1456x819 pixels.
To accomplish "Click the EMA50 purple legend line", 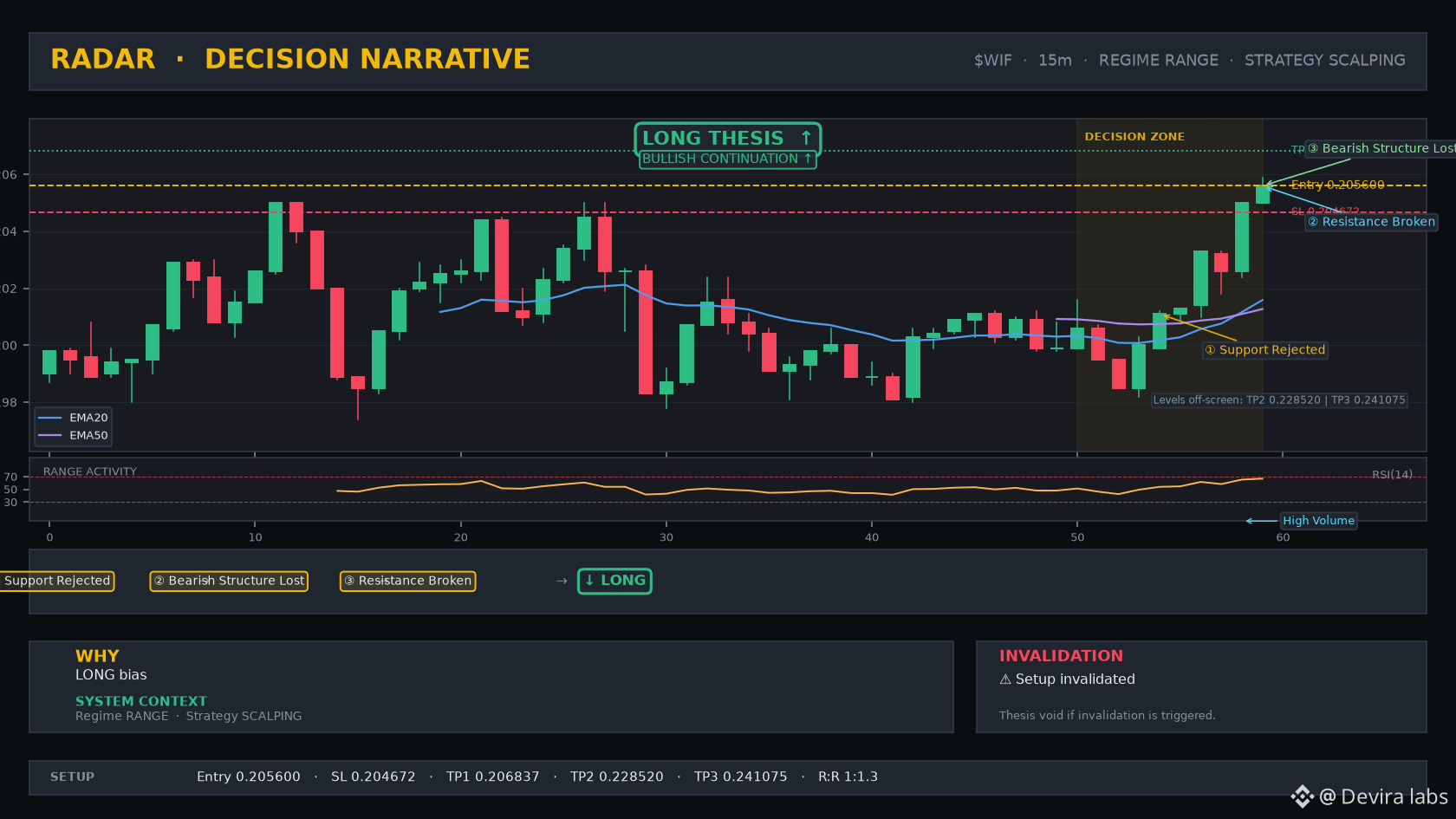I will click(x=50, y=436).
